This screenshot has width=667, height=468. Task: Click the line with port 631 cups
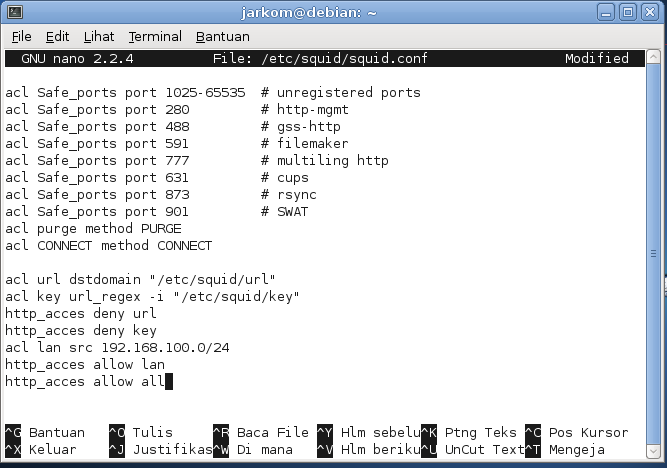(x=157, y=178)
